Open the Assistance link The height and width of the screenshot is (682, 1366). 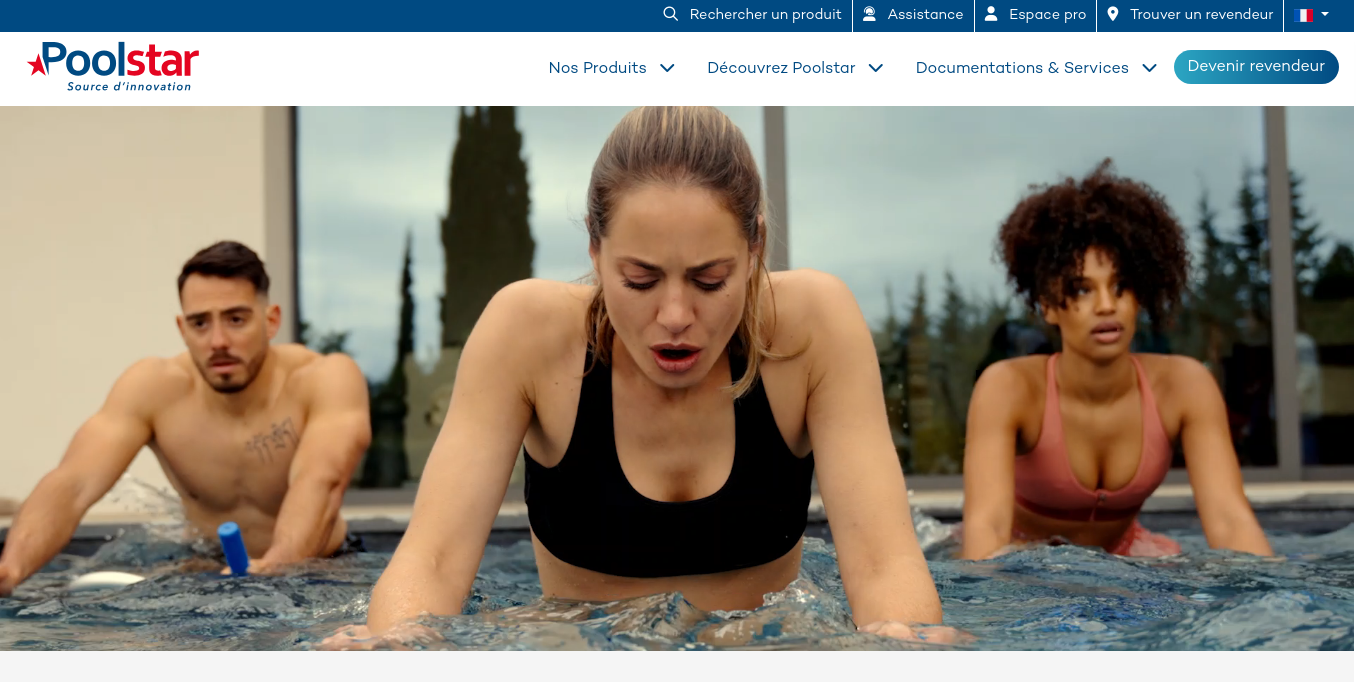coord(925,14)
